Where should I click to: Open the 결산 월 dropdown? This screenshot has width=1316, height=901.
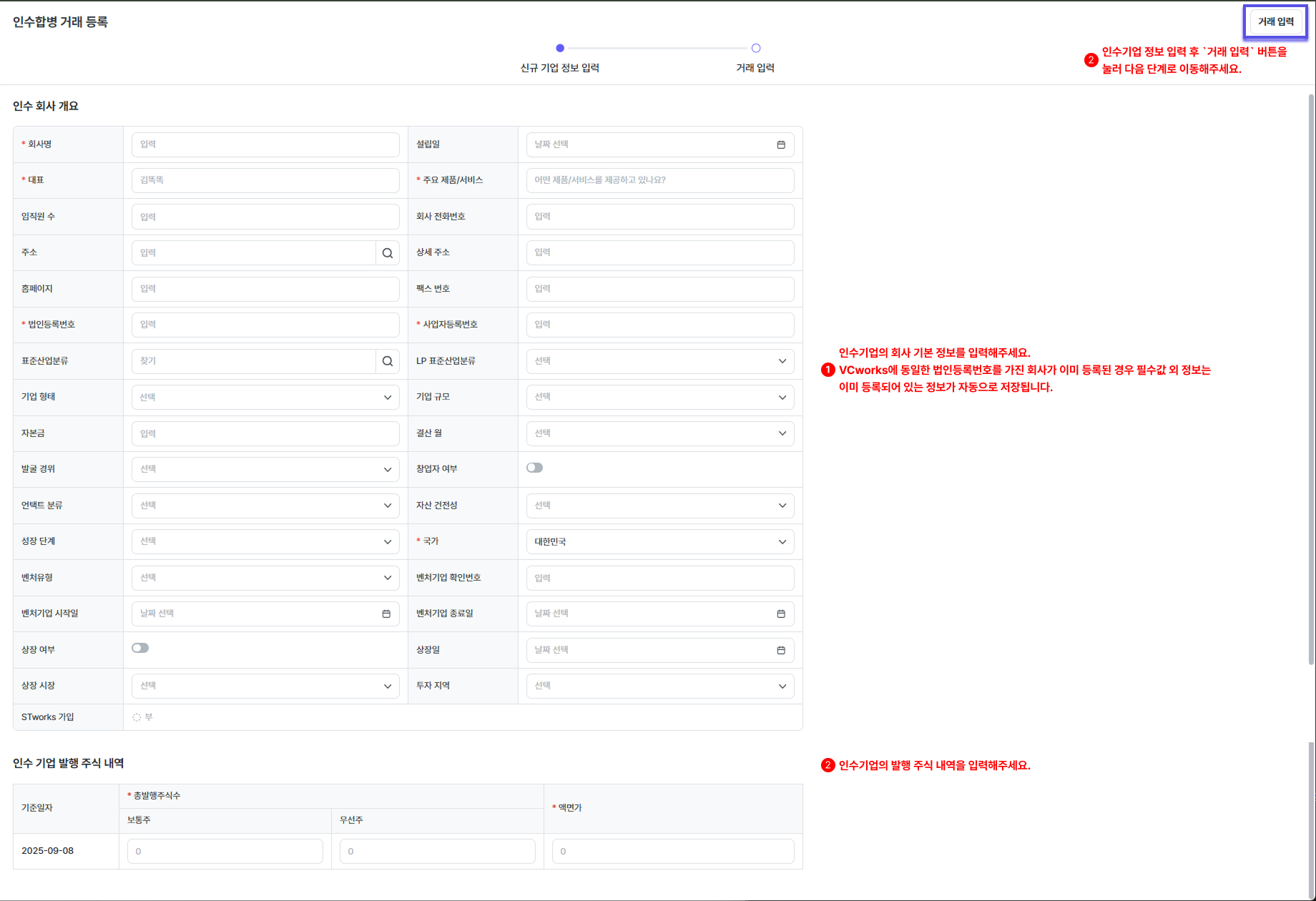click(659, 433)
